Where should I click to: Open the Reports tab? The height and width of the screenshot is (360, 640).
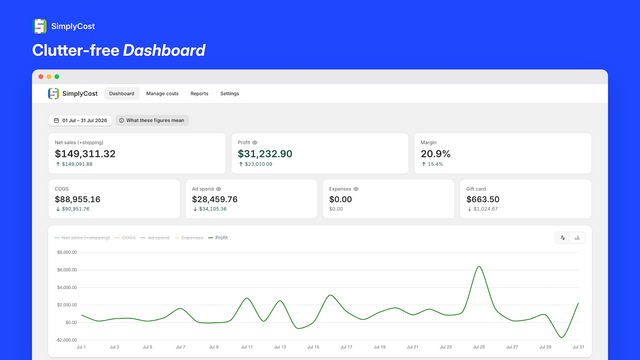pos(199,93)
